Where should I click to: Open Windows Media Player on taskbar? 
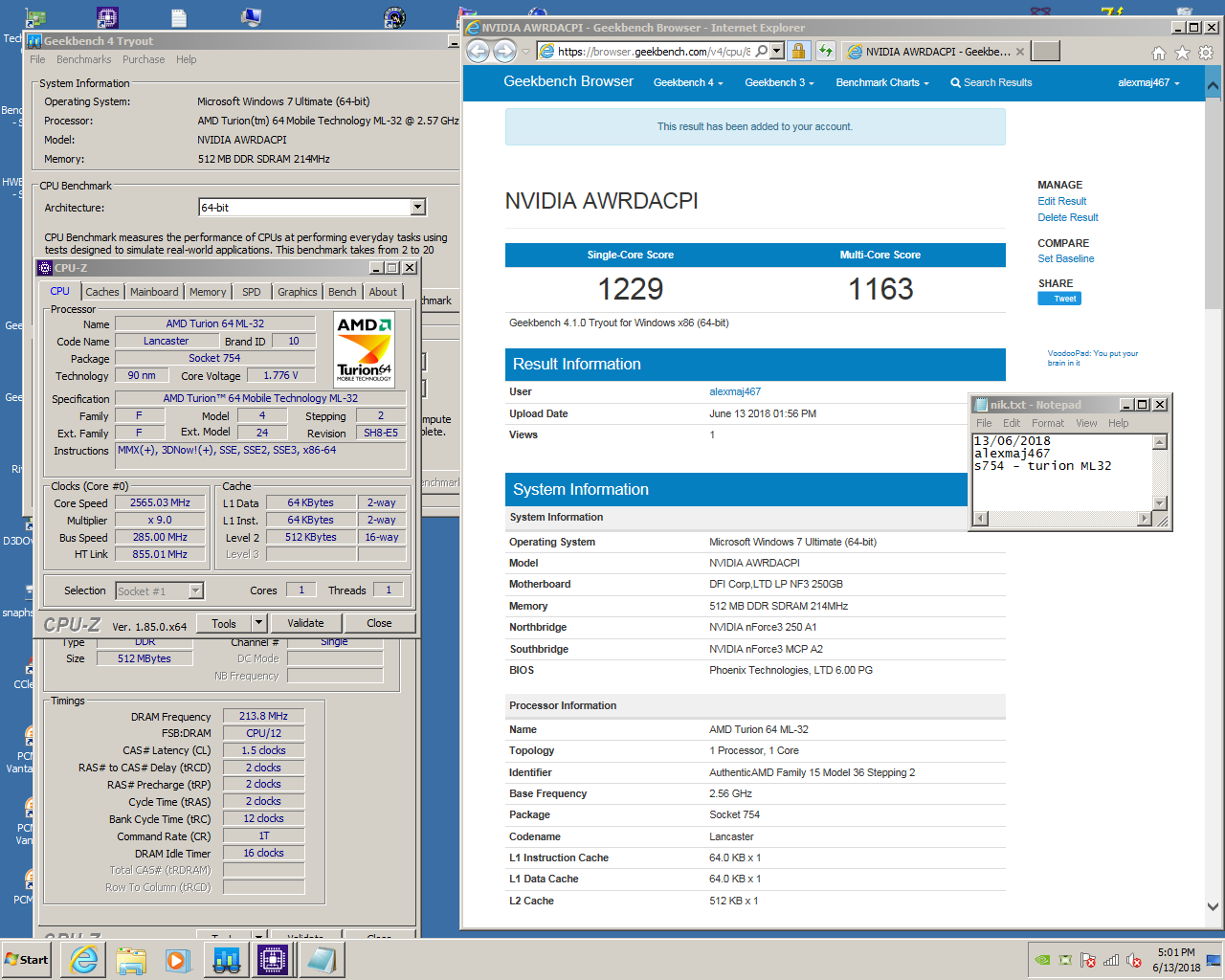click(178, 960)
